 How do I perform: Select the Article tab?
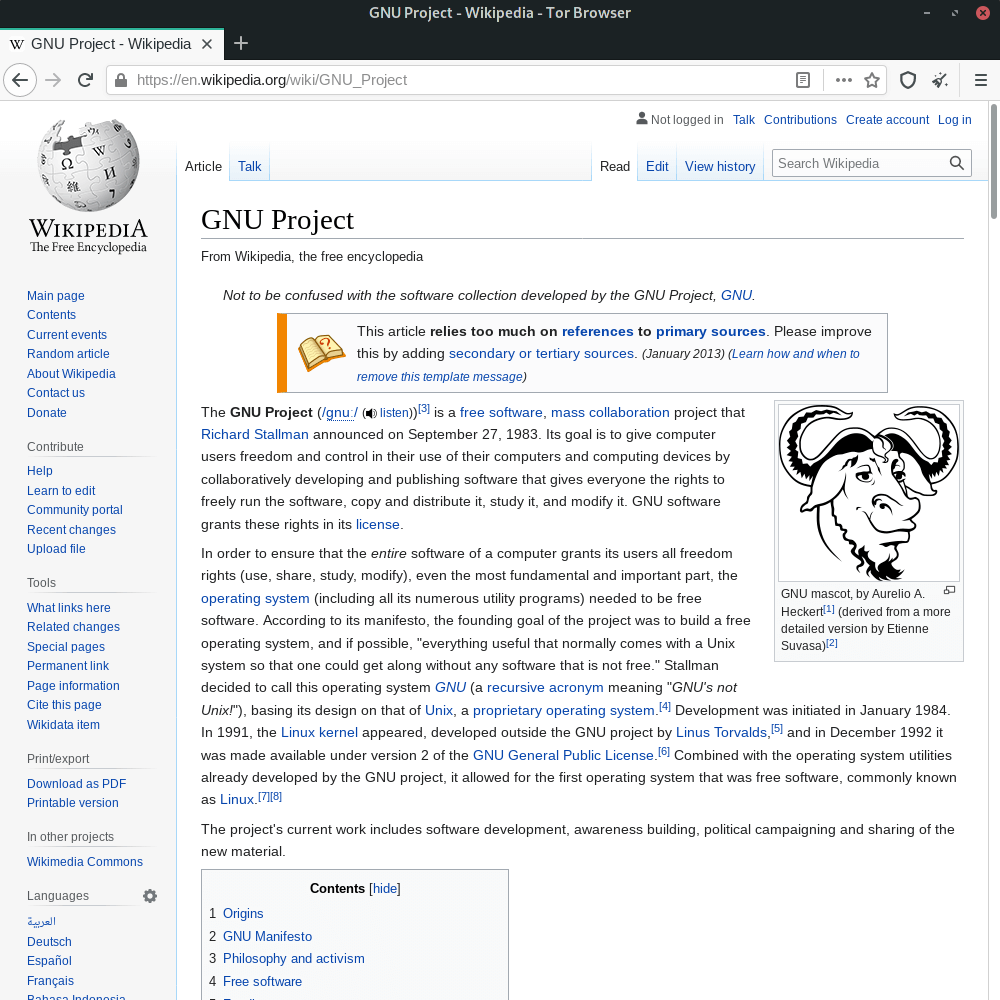(203, 166)
